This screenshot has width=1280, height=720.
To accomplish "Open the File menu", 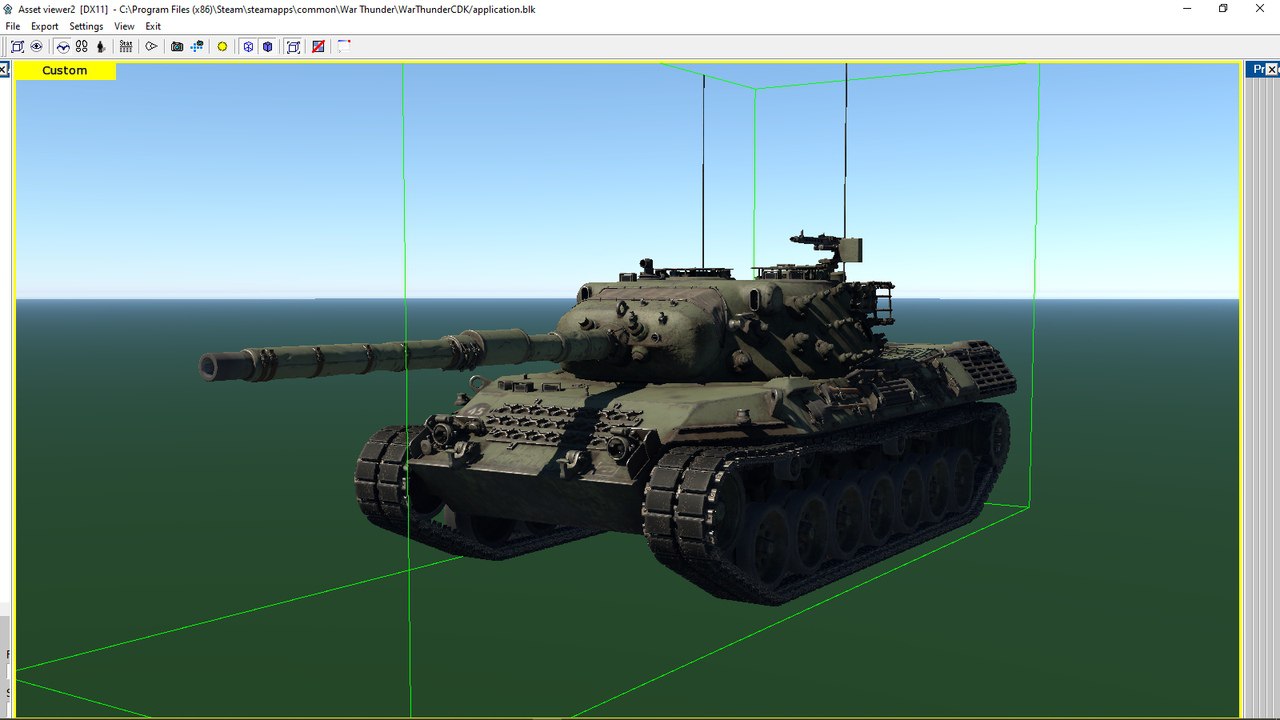I will (13, 26).
